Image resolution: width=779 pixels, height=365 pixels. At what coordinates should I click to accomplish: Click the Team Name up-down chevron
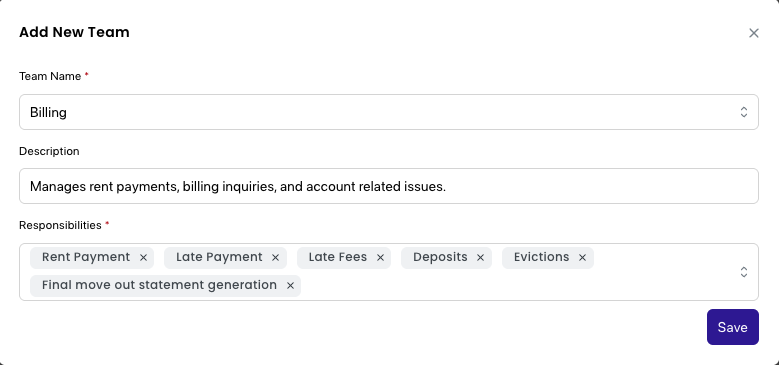(743, 112)
